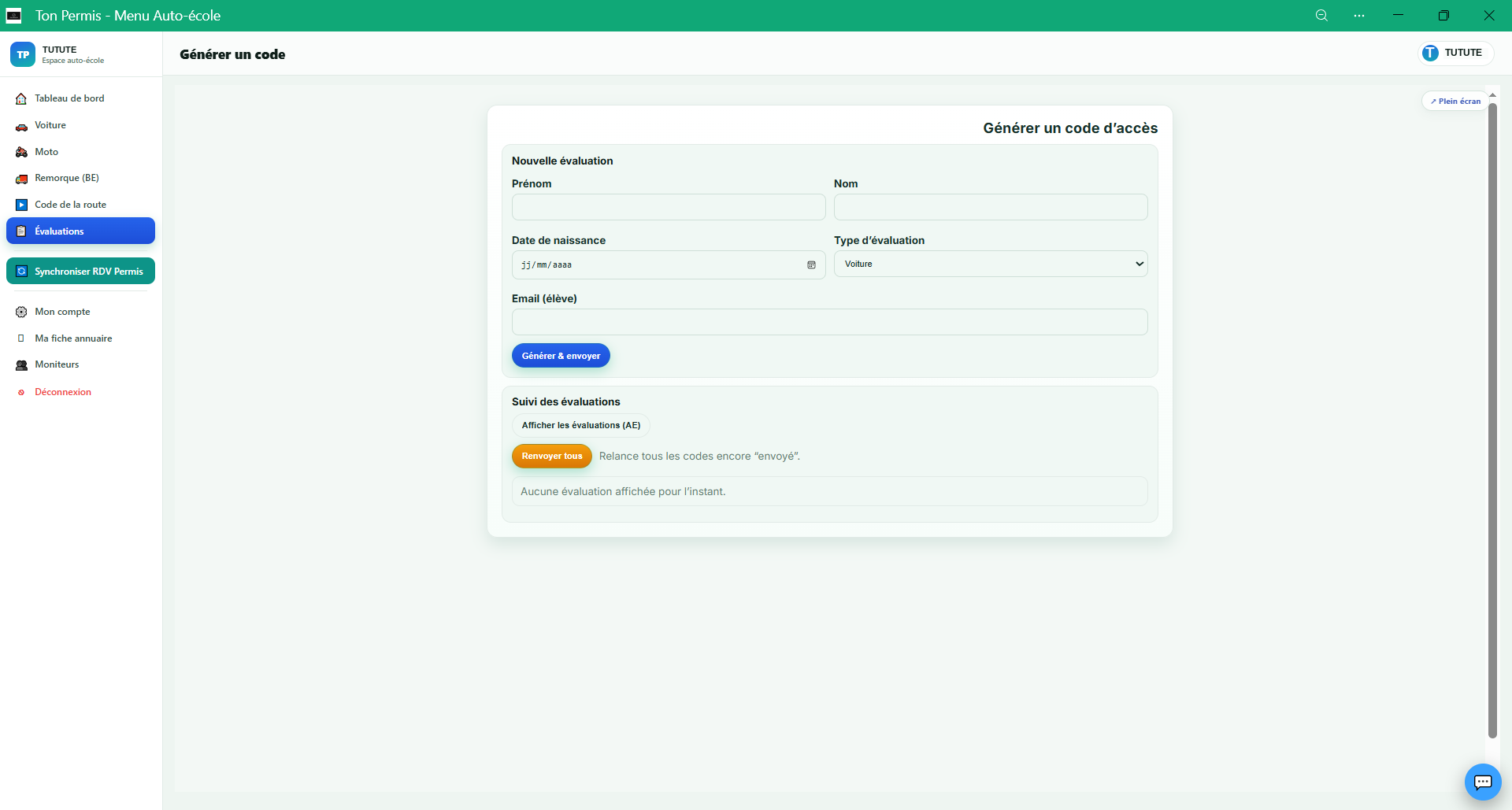The height and width of the screenshot is (810, 1512).
Task: Click the 'Espace auto-école' sidebar subtitle
Action: click(x=73, y=61)
